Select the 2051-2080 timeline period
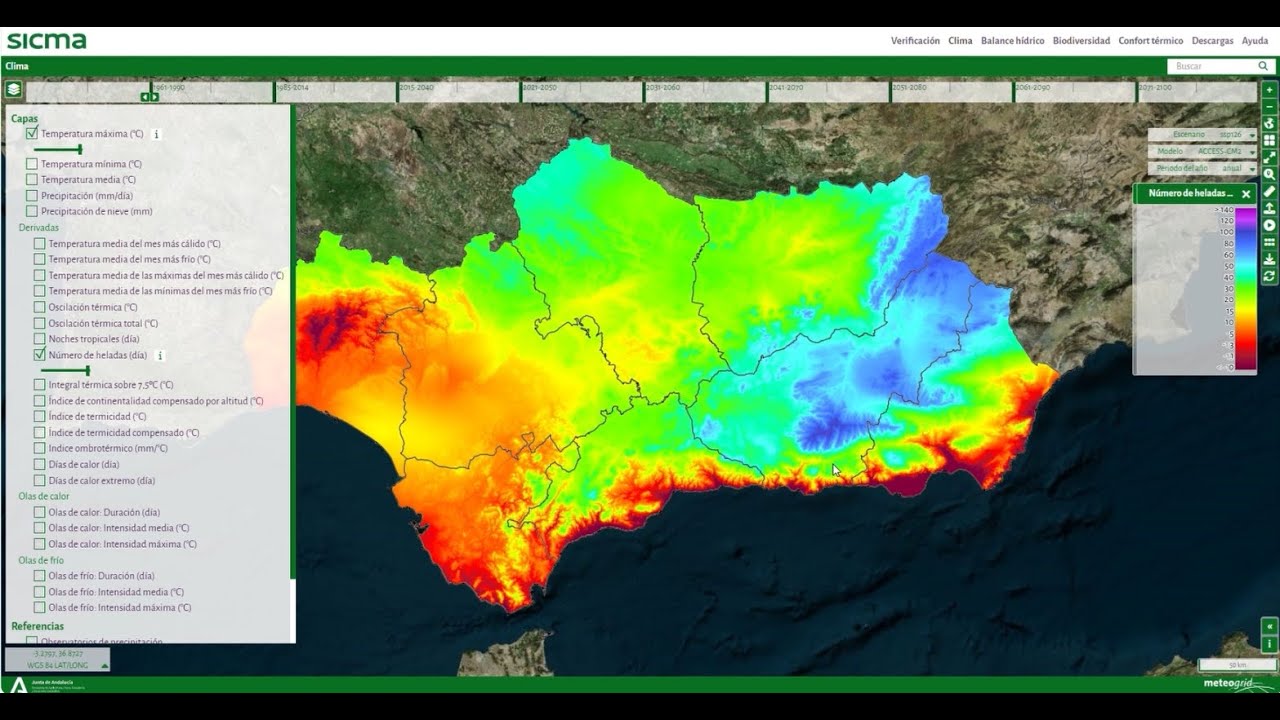This screenshot has height=720, width=1280. click(x=952, y=91)
